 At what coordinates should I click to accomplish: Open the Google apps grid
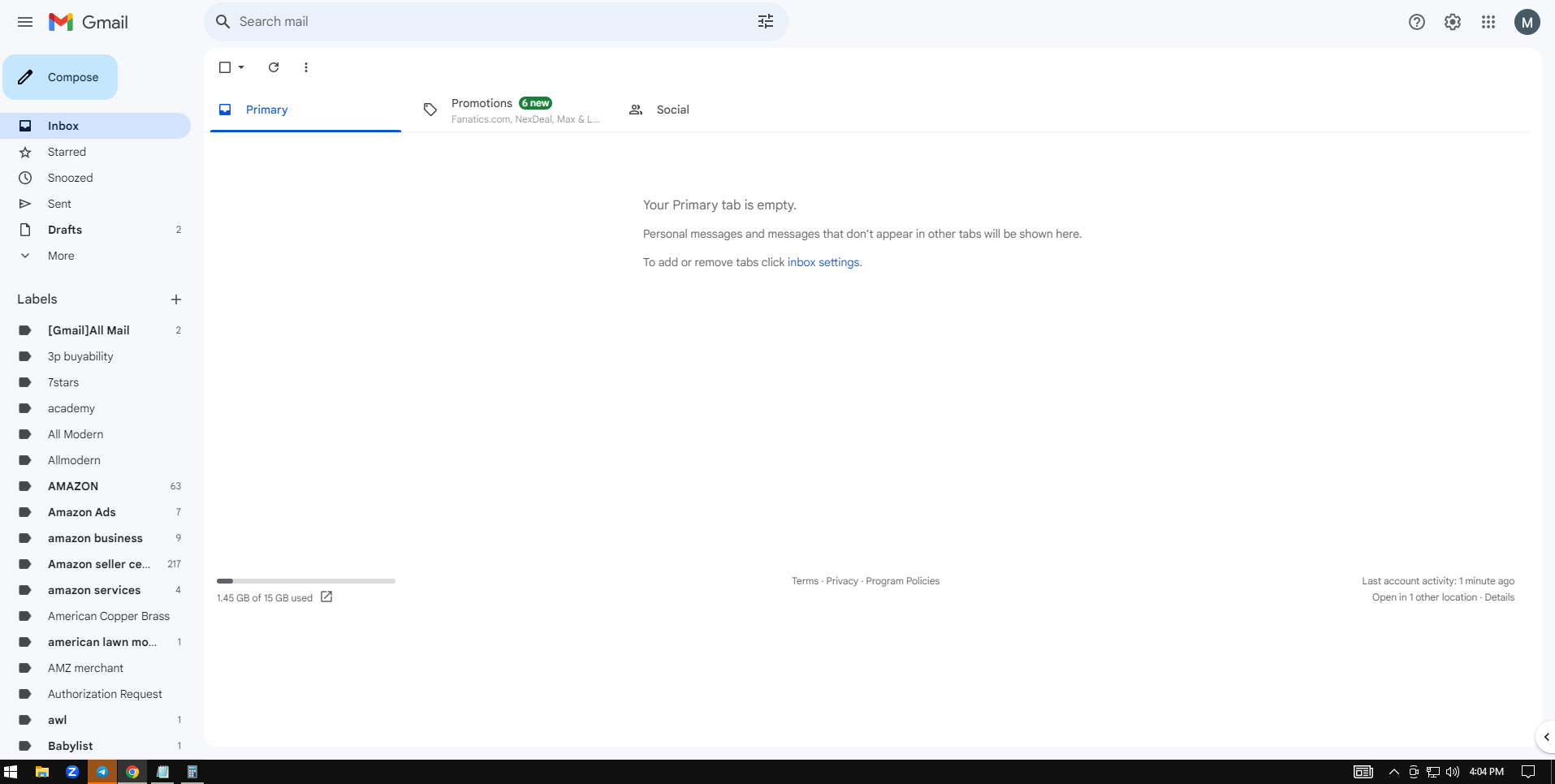pos(1488,22)
